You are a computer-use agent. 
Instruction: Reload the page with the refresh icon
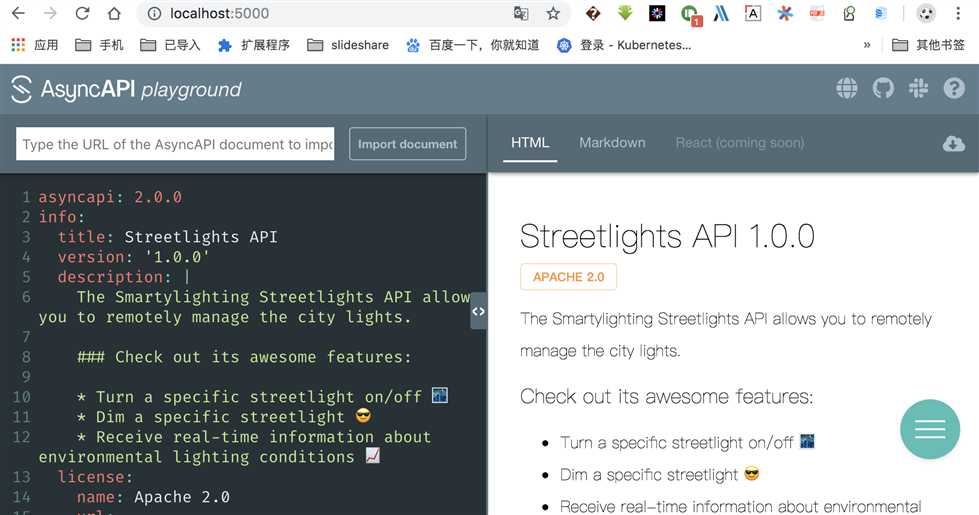[82, 13]
